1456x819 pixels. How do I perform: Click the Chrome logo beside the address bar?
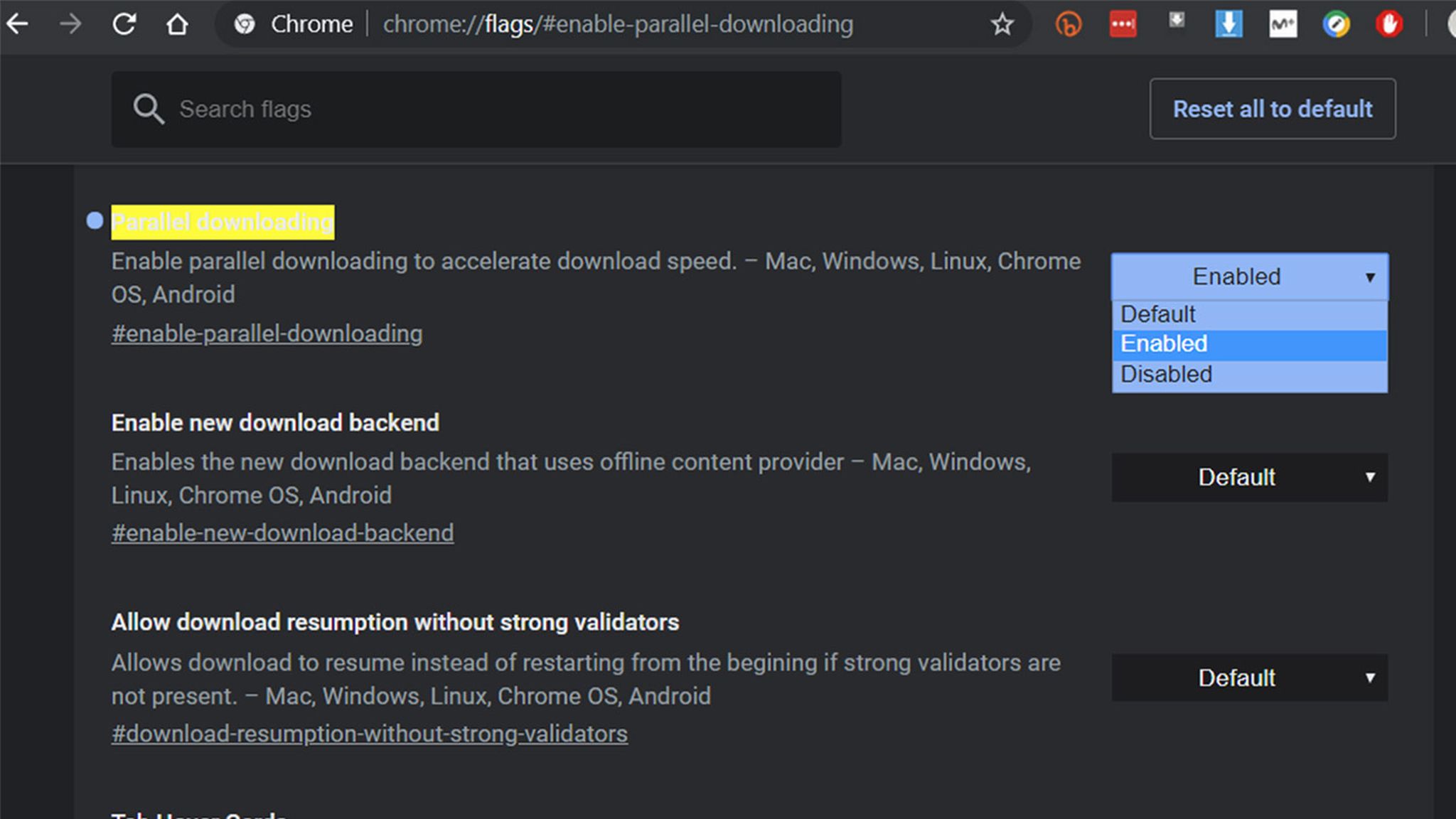244,23
